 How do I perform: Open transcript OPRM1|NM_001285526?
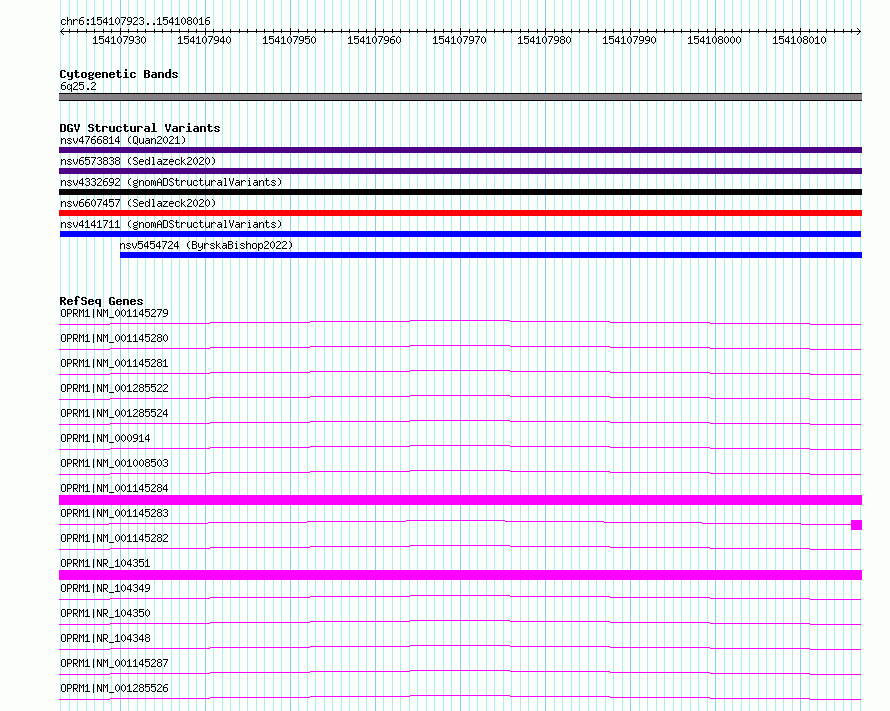coord(114,688)
